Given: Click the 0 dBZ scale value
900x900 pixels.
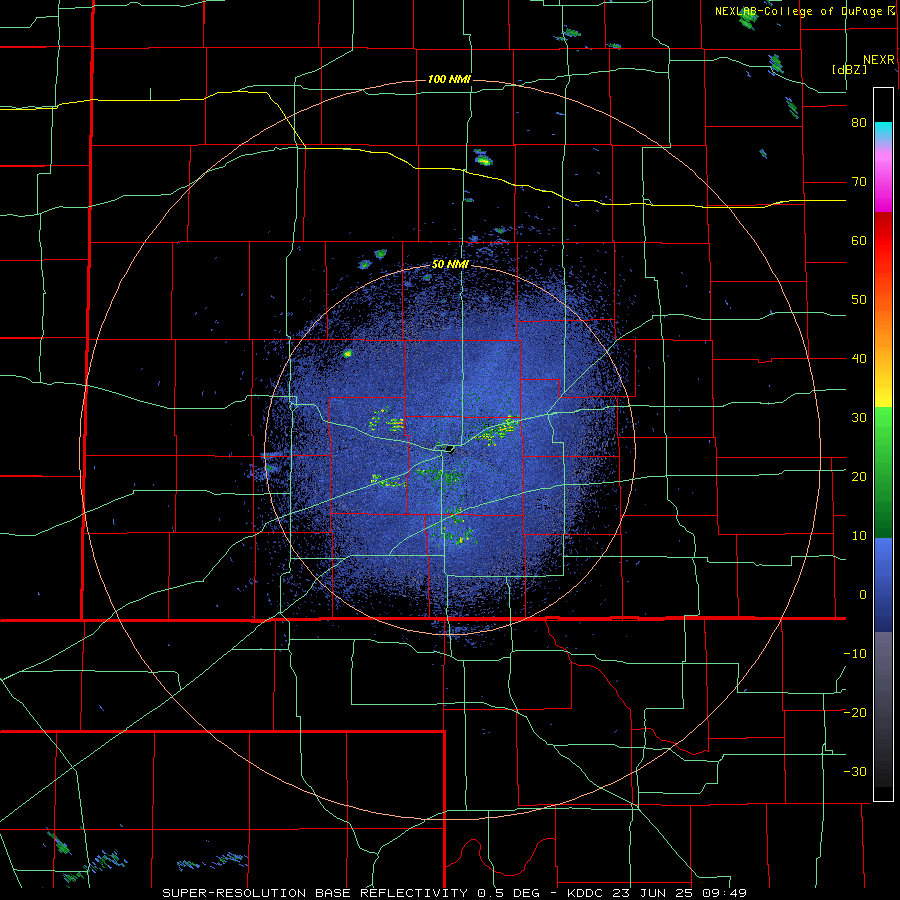Looking at the screenshot, I should tap(863, 595).
